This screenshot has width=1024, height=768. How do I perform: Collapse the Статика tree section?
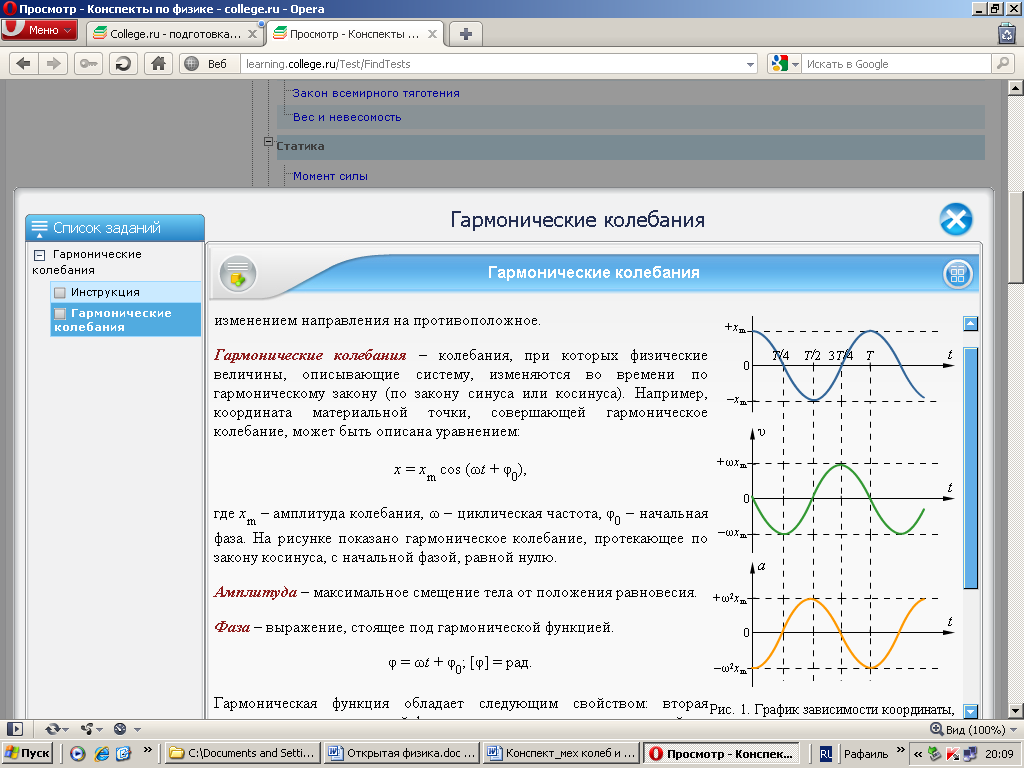click(268, 142)
